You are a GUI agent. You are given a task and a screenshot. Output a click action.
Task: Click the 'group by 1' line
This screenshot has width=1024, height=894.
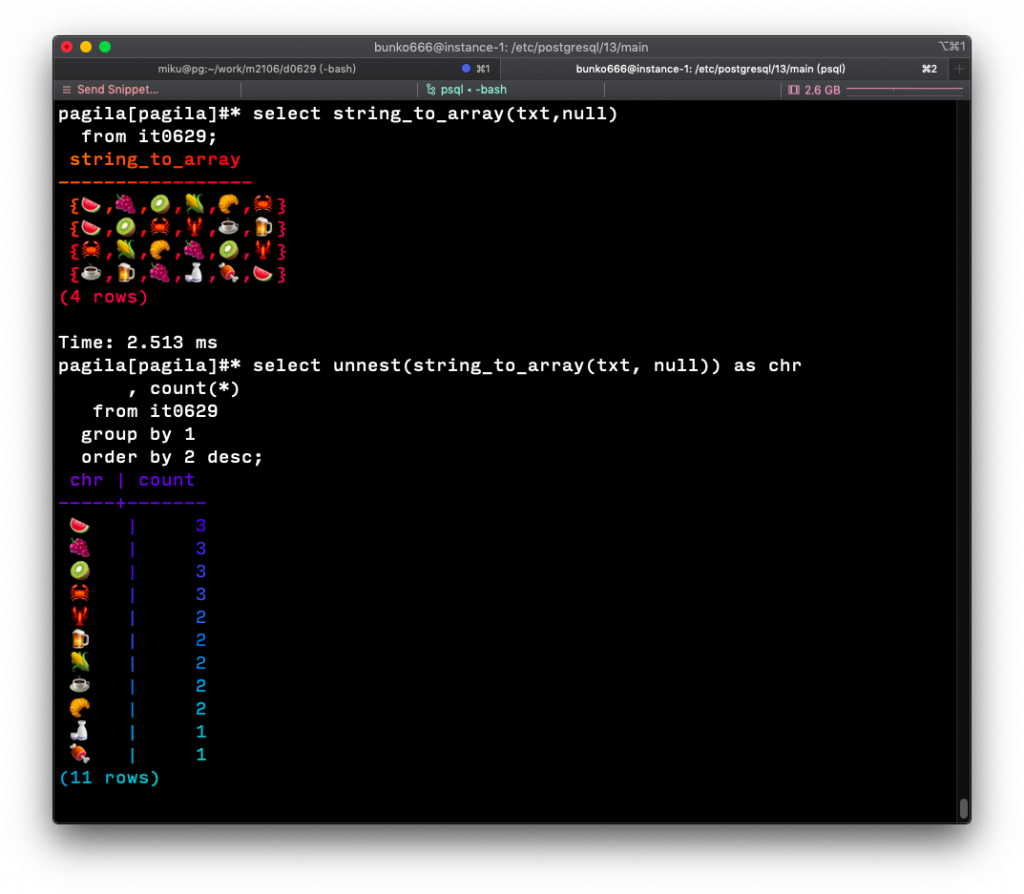138,434
